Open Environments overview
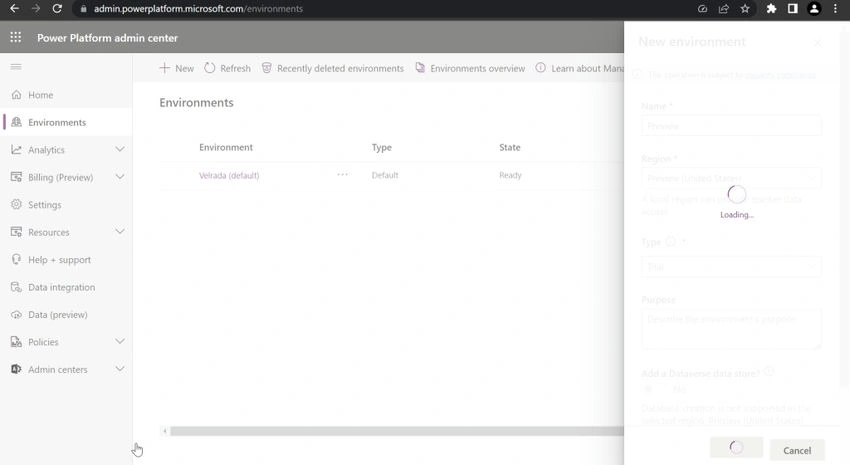850x465 pixels. 470,68
